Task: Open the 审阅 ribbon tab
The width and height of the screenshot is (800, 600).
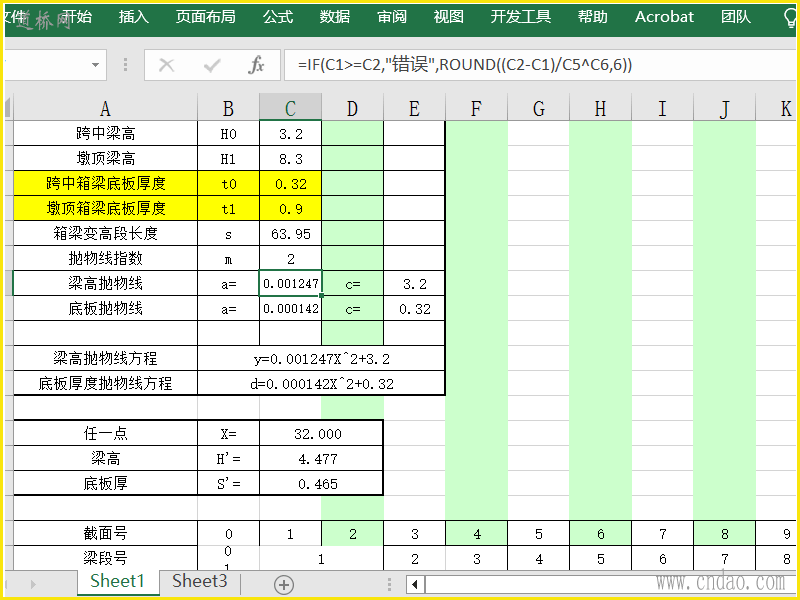Action: pos(392,17)
